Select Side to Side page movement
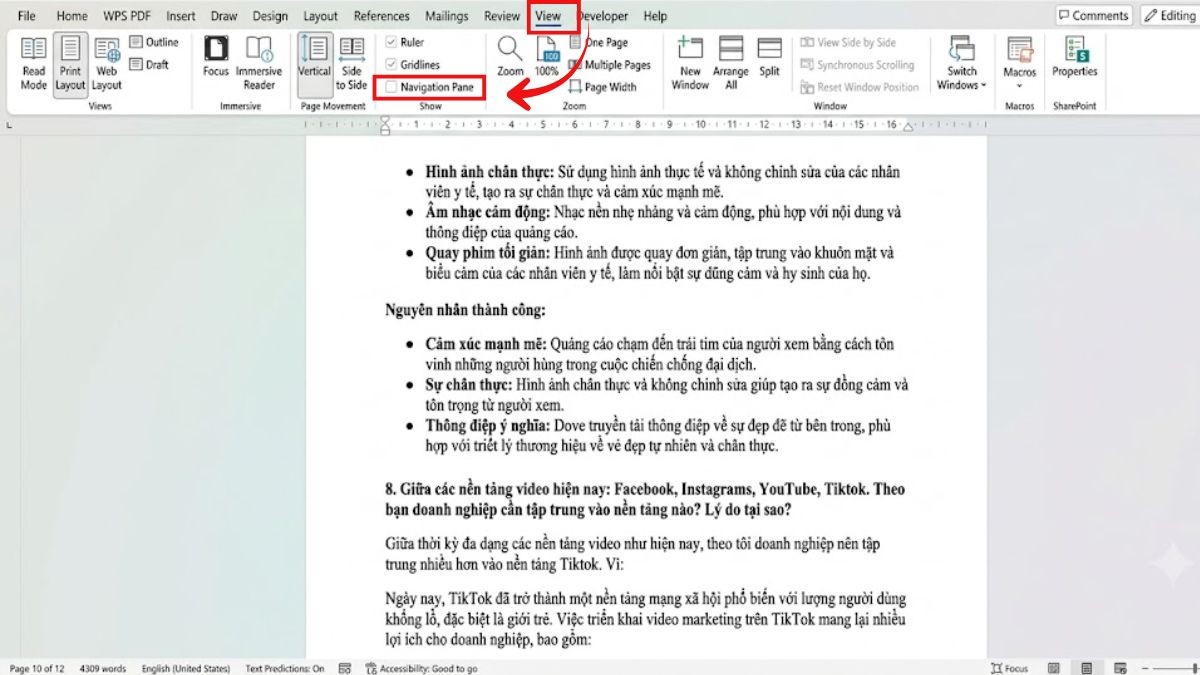Image resolution: width=1200 pixels, height=675 pixels. tap(351, 63)
